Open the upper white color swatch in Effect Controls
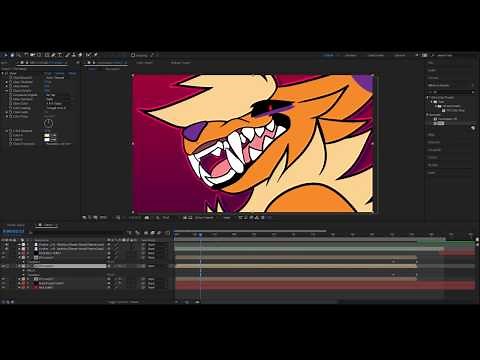This screenshot has width=480, height=360. click(47, 135)
